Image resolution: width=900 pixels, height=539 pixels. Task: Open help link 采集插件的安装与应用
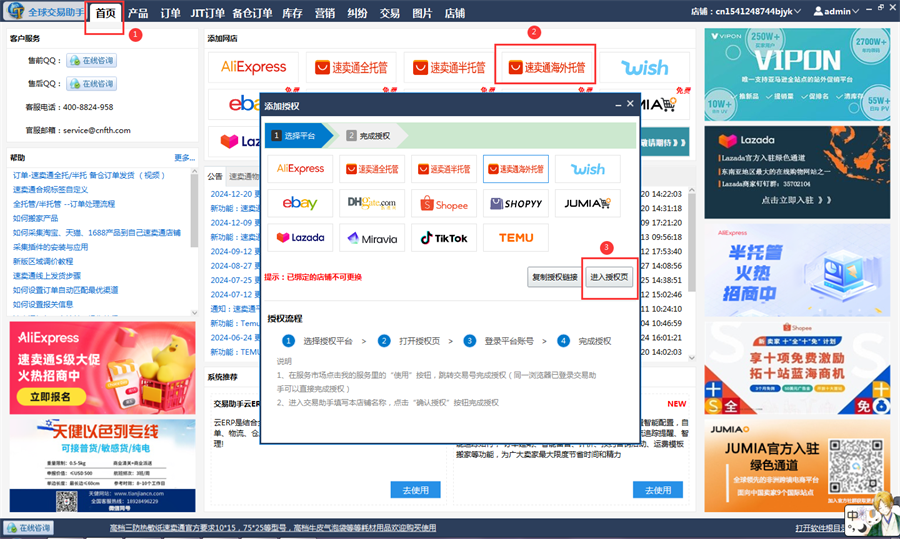[x=51, y=247]
